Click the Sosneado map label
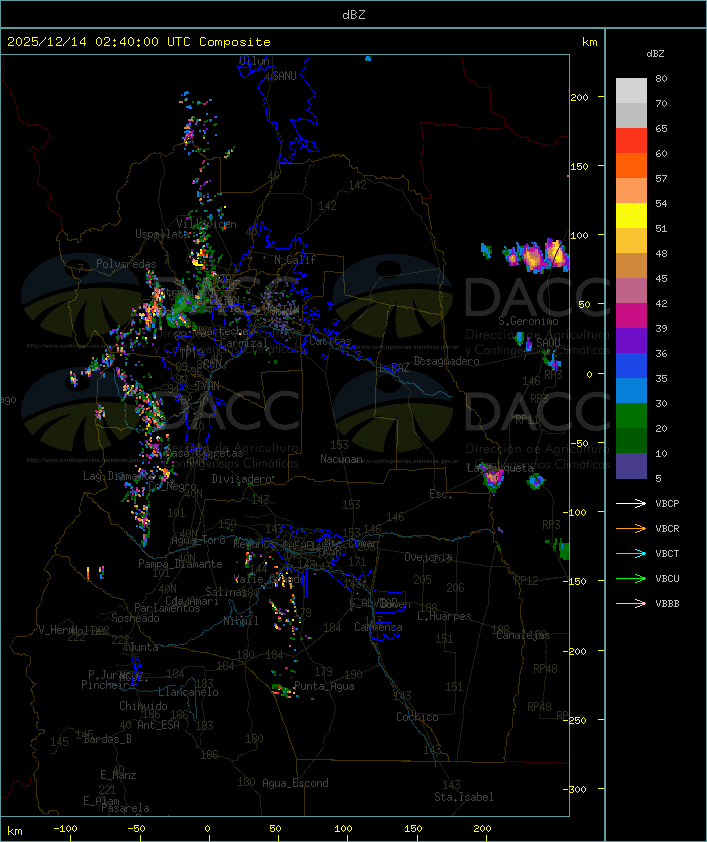The height and width of the screenshot is (842, 707). (x=135, y=618)
